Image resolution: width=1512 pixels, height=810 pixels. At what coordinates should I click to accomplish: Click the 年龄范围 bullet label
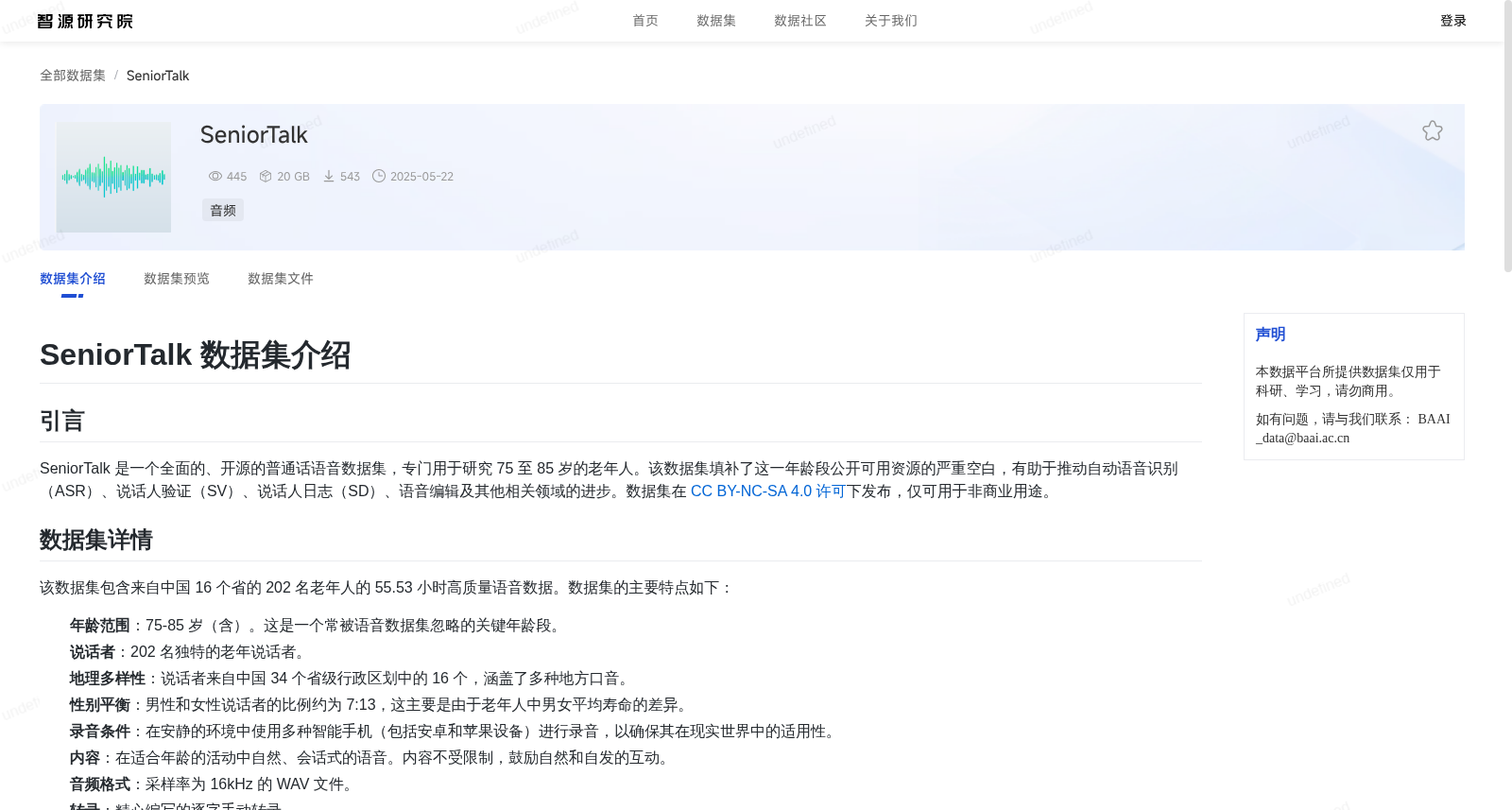(x=100, y=626)
